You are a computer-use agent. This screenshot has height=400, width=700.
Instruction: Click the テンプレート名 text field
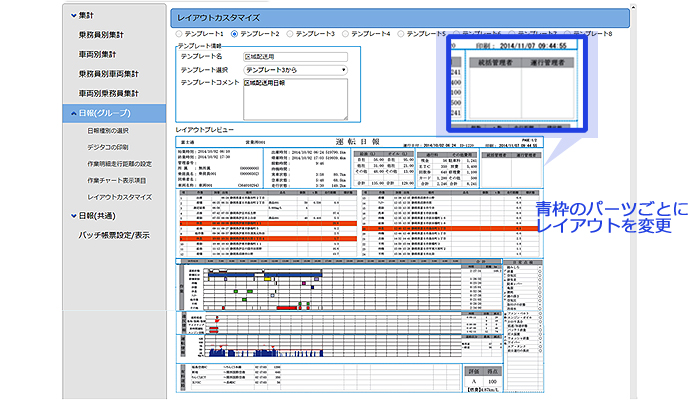coord(296,57)
